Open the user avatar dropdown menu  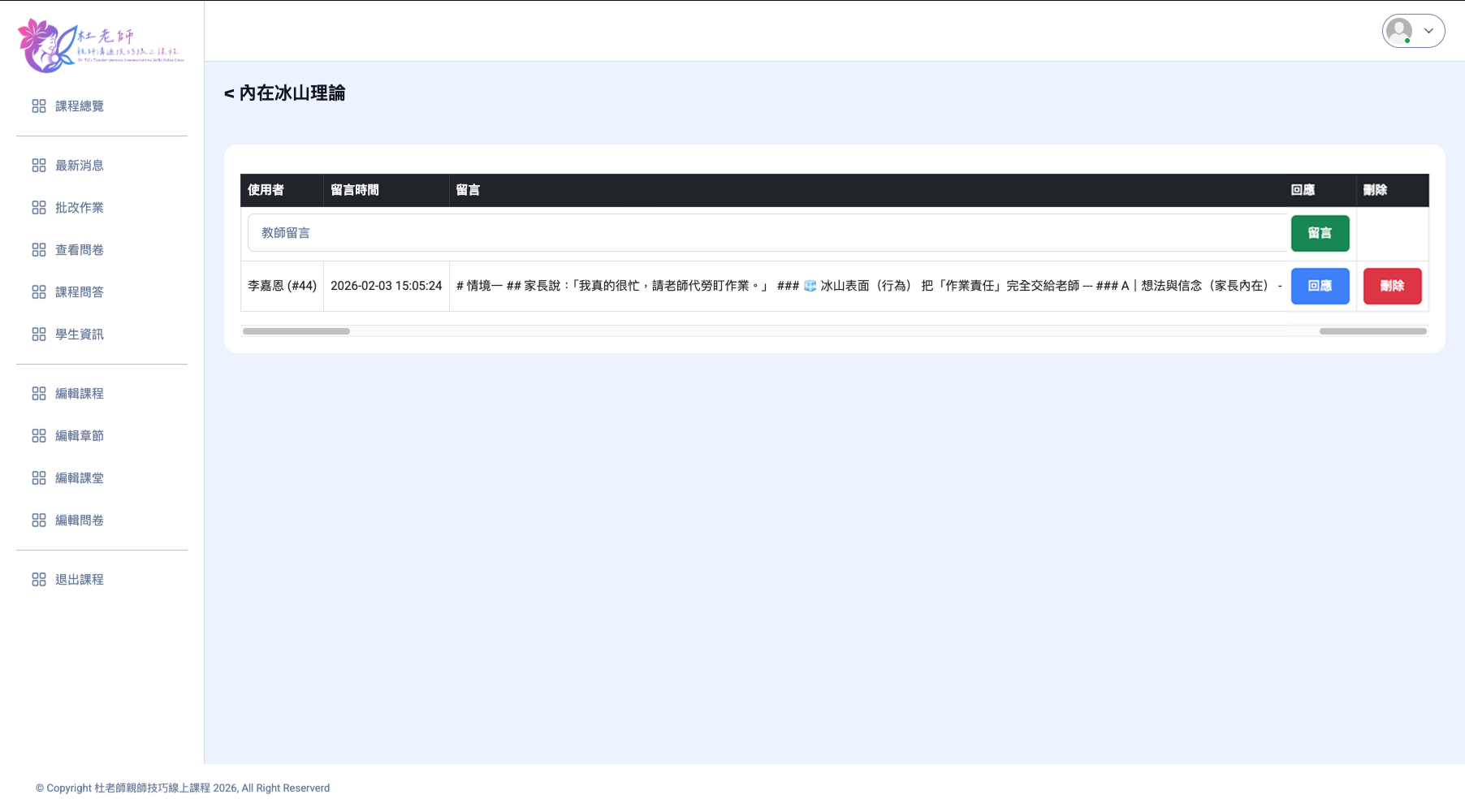click(x=1399, y=31)
